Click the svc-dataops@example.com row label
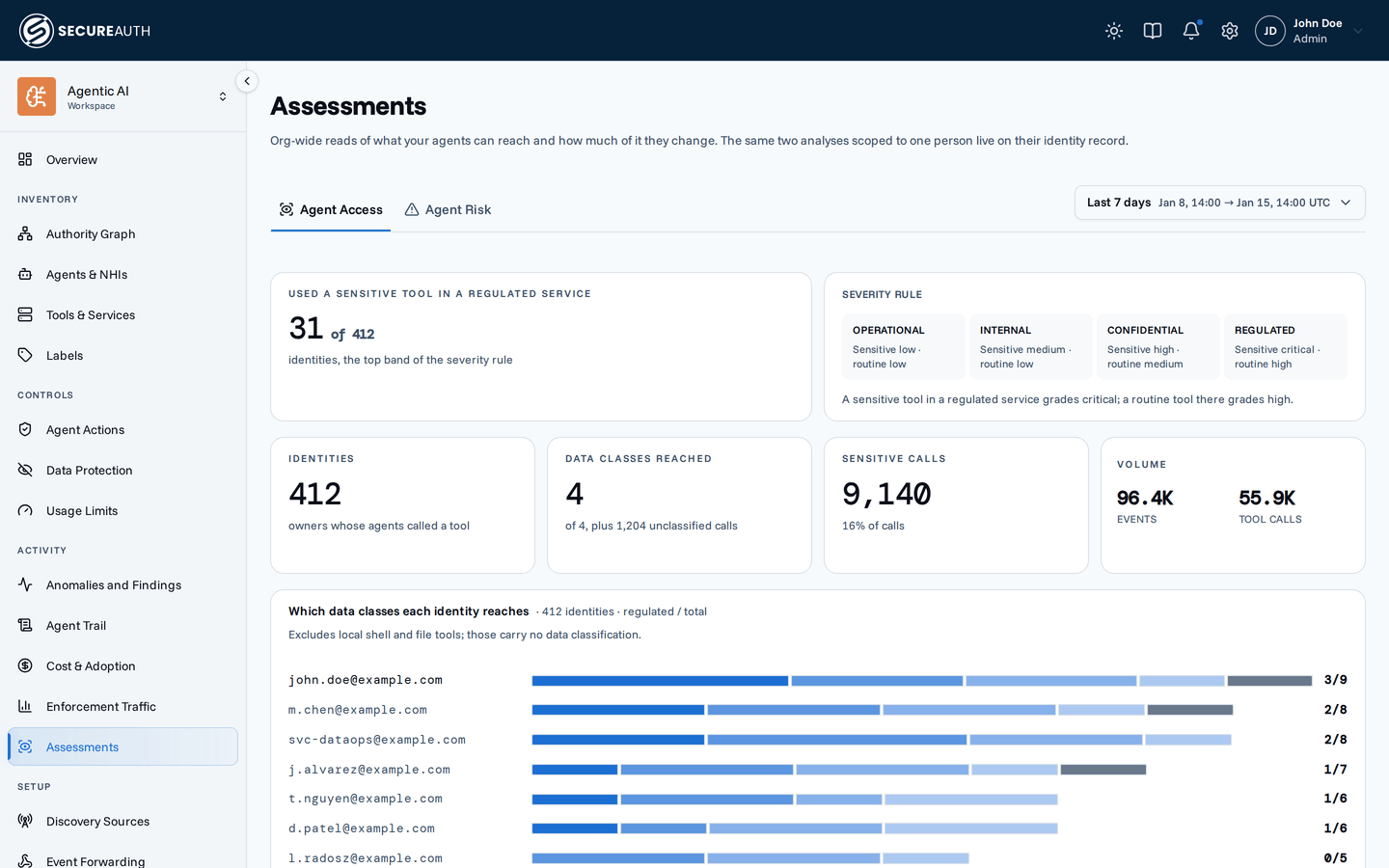This screenshot has height=868, width=1389. point(377,740)
